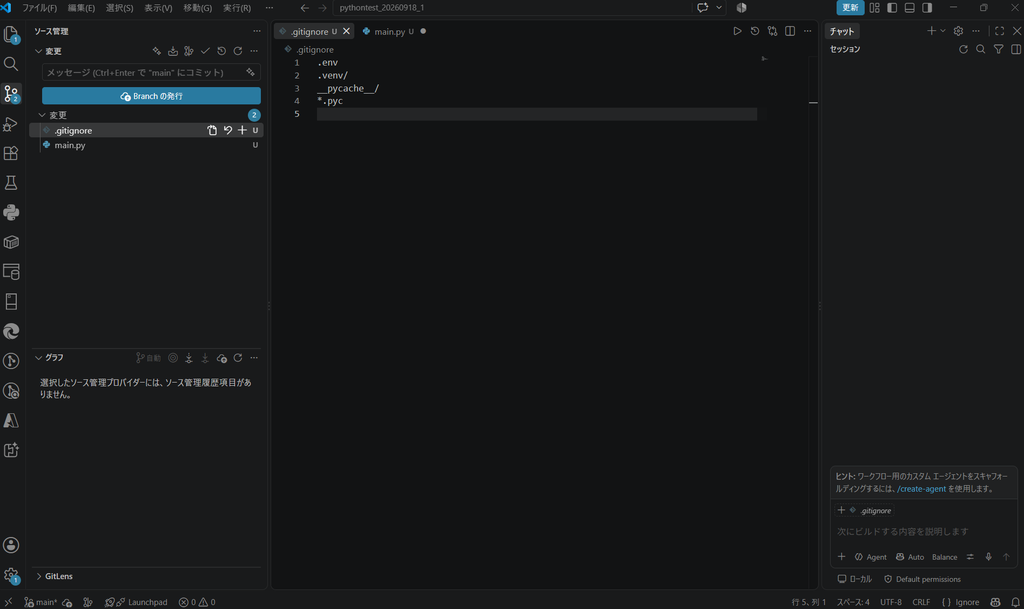Filter chat sessions with funnel icon

[x=999, y=49]
